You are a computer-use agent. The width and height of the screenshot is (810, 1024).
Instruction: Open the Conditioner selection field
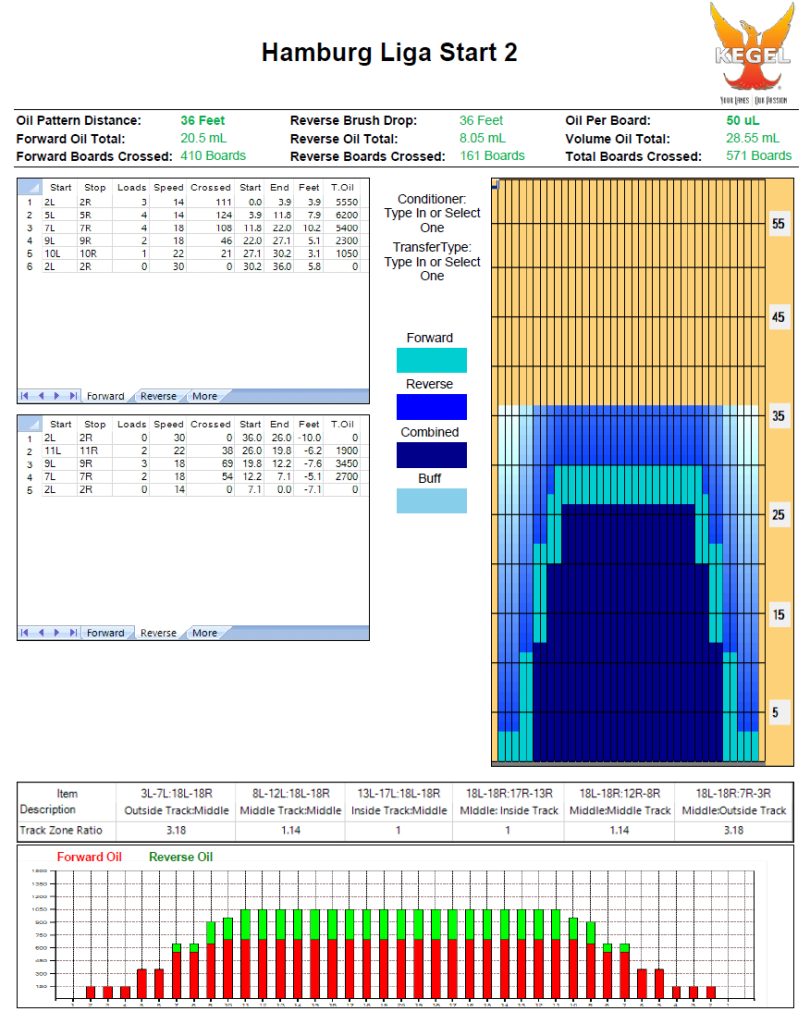click(x=432, y=220)
